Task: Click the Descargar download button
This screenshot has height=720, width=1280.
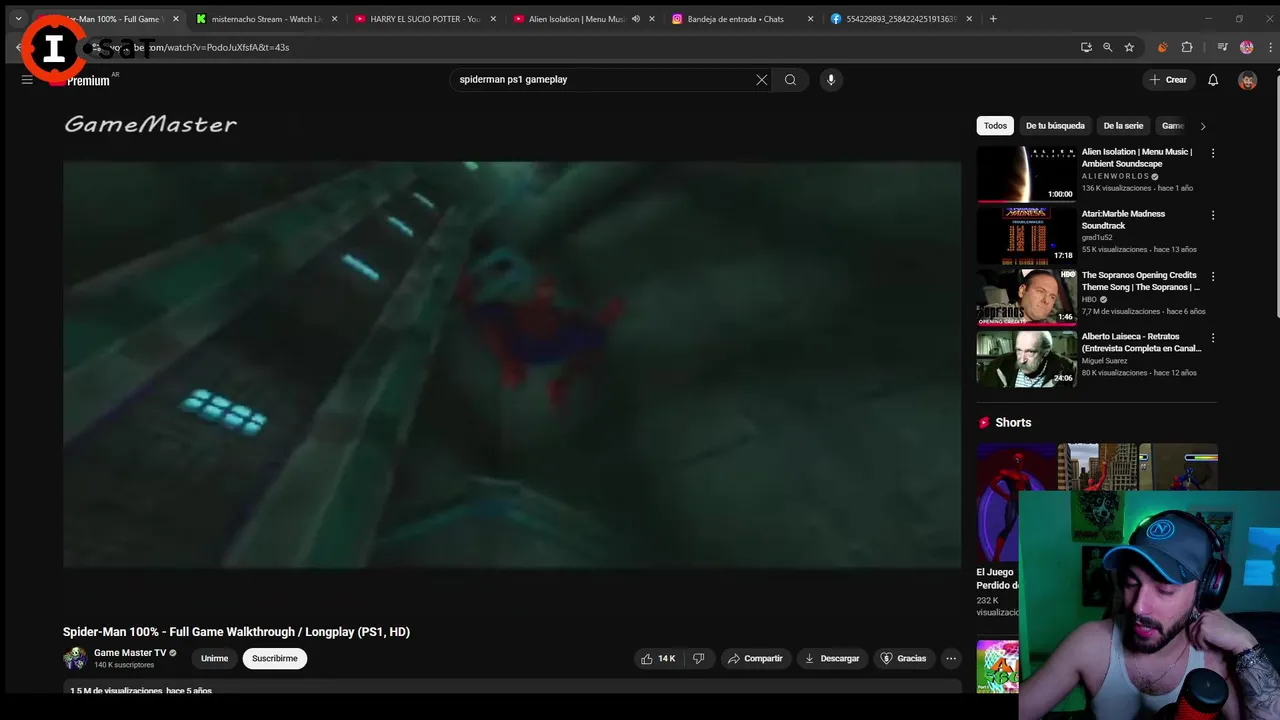Action: (x=832, y=659)
